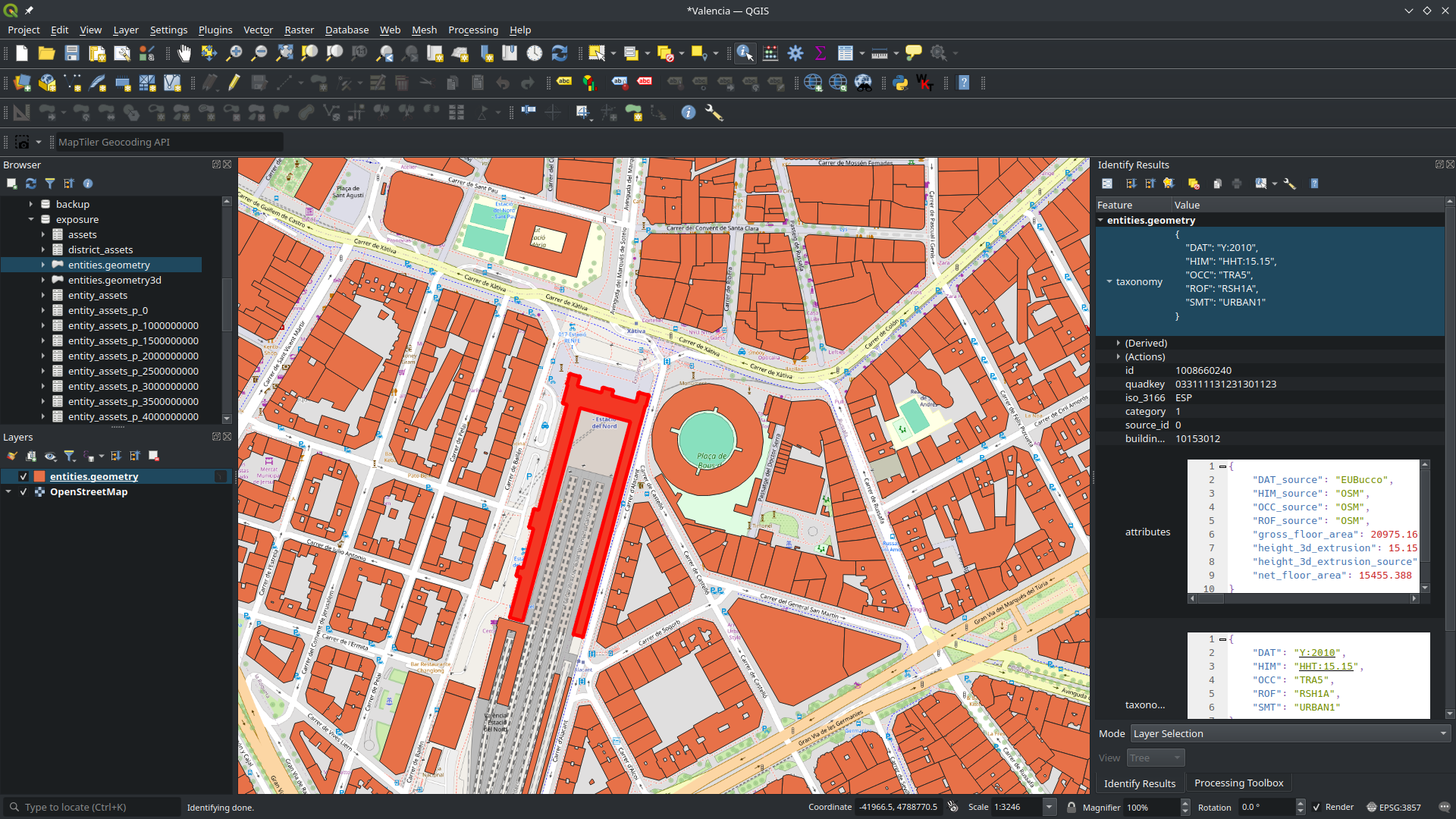Expand the (Actions) section in Identify Results

[x=1118, y=356]
